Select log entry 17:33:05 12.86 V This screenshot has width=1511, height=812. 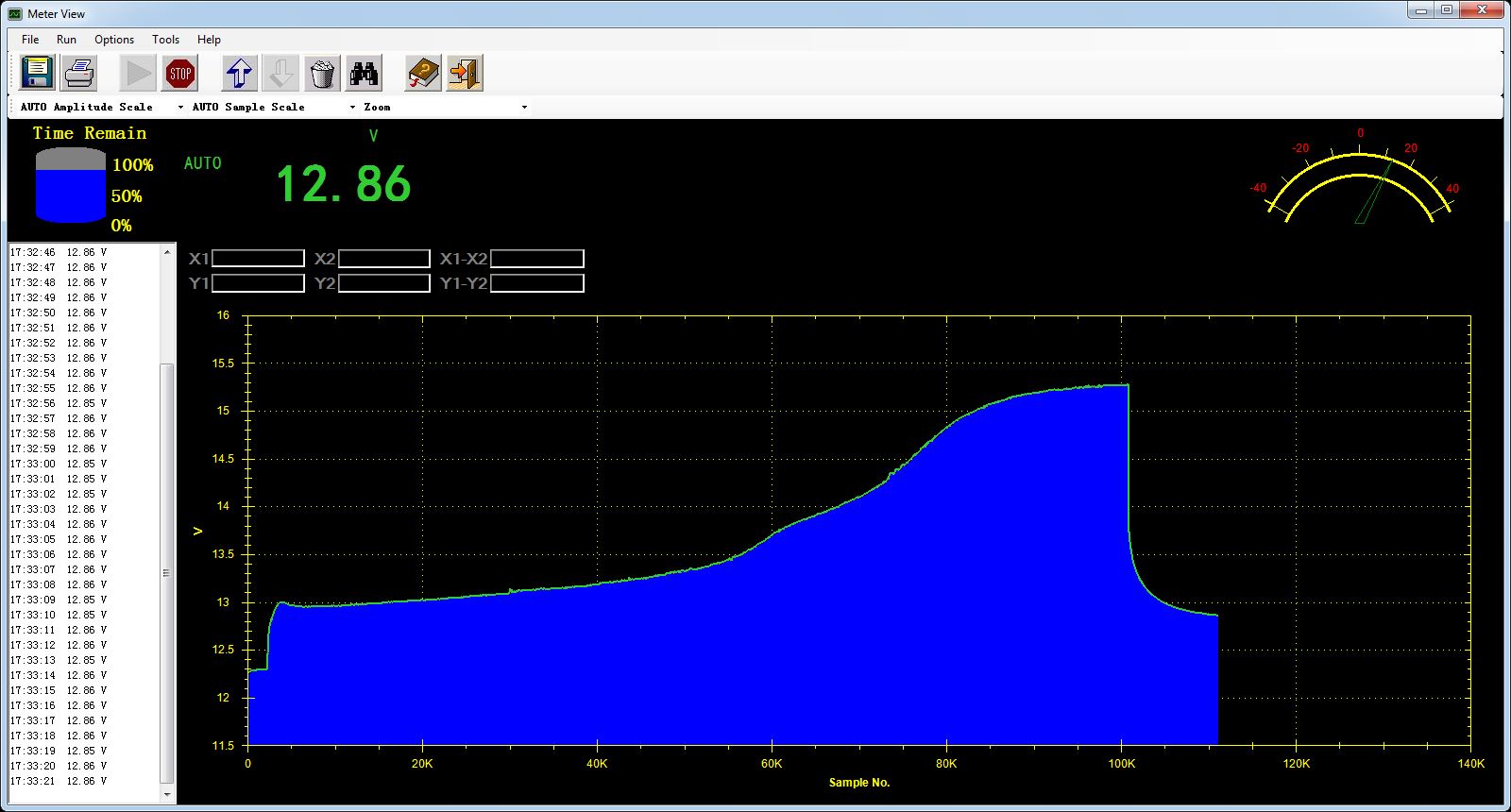point(59,539)
